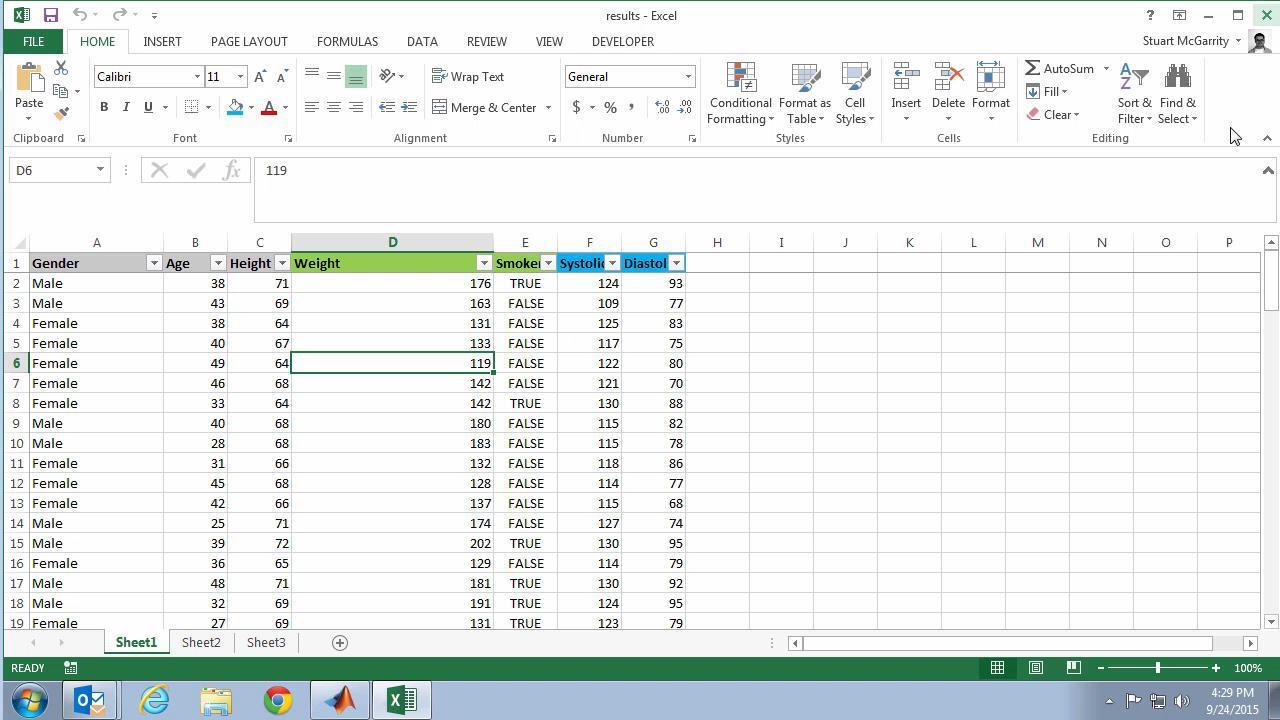This screenshot has width=1280, height=720.
Task: Click the Increase Decimal icon
Action: [x=662, y=107]
